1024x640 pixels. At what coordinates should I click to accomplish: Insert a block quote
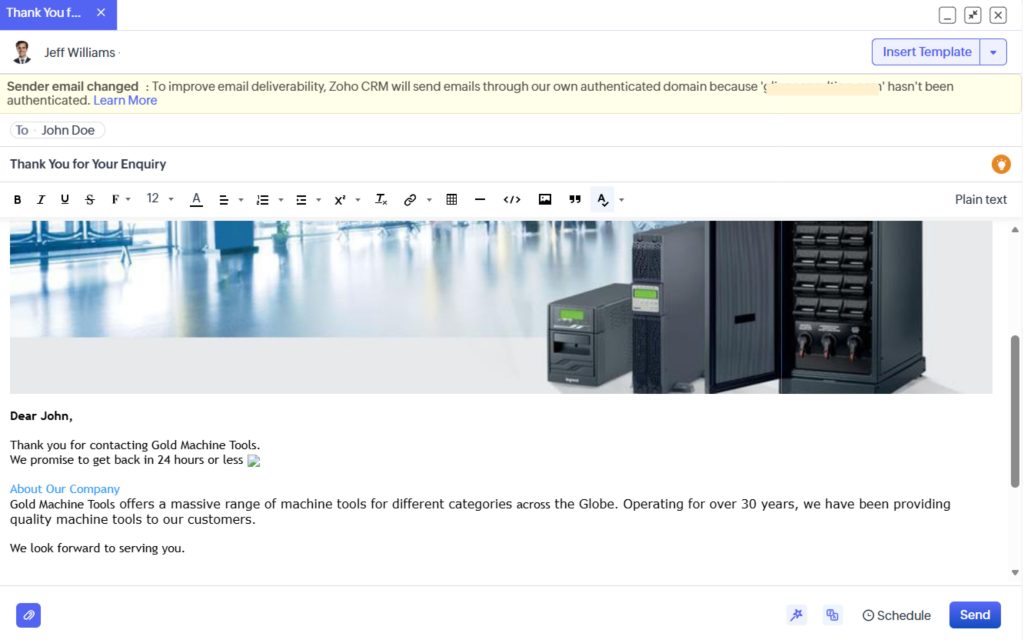coord(575,200)
